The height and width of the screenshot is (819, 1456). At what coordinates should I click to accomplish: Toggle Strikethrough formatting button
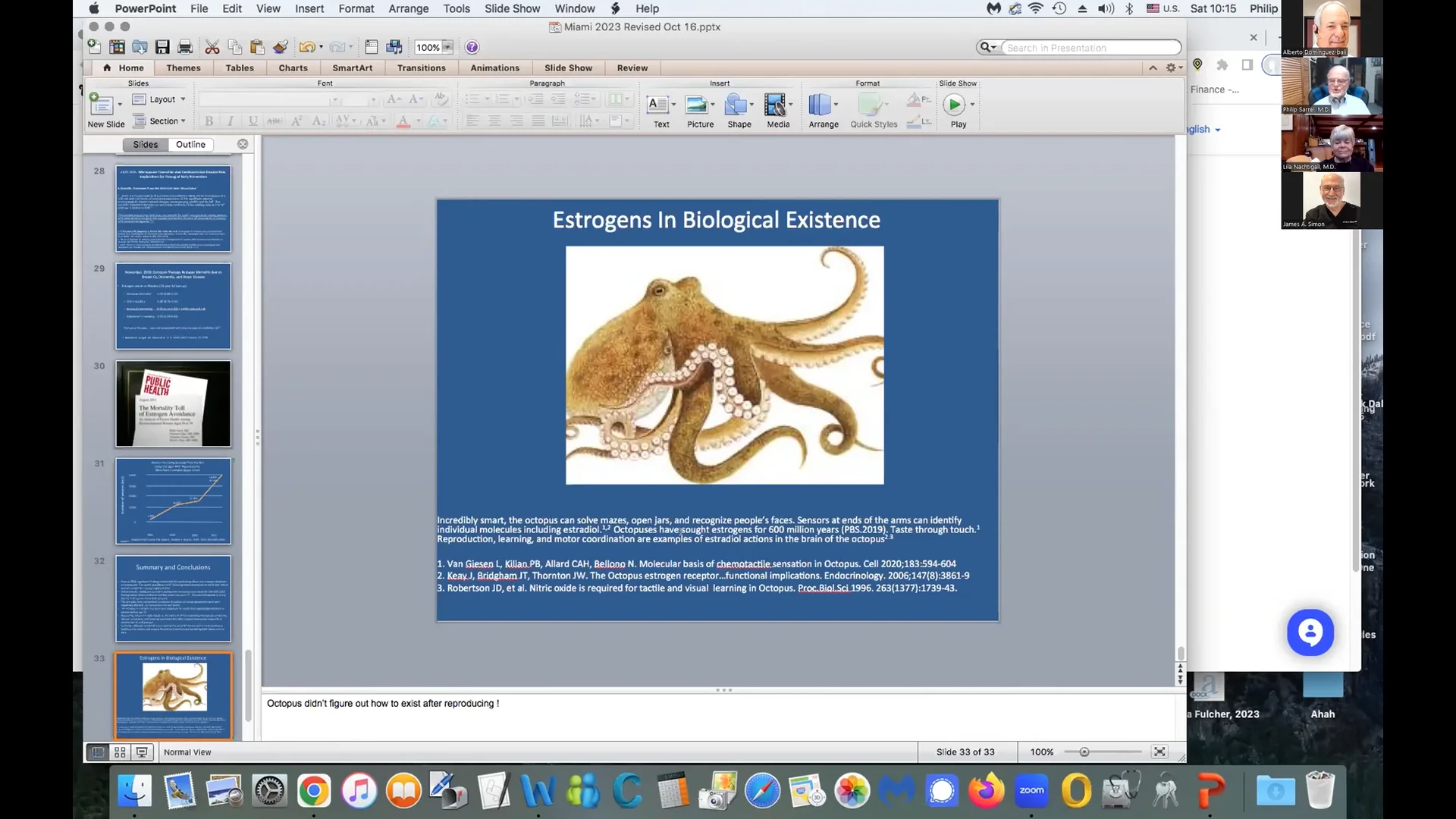coord(275,121)
